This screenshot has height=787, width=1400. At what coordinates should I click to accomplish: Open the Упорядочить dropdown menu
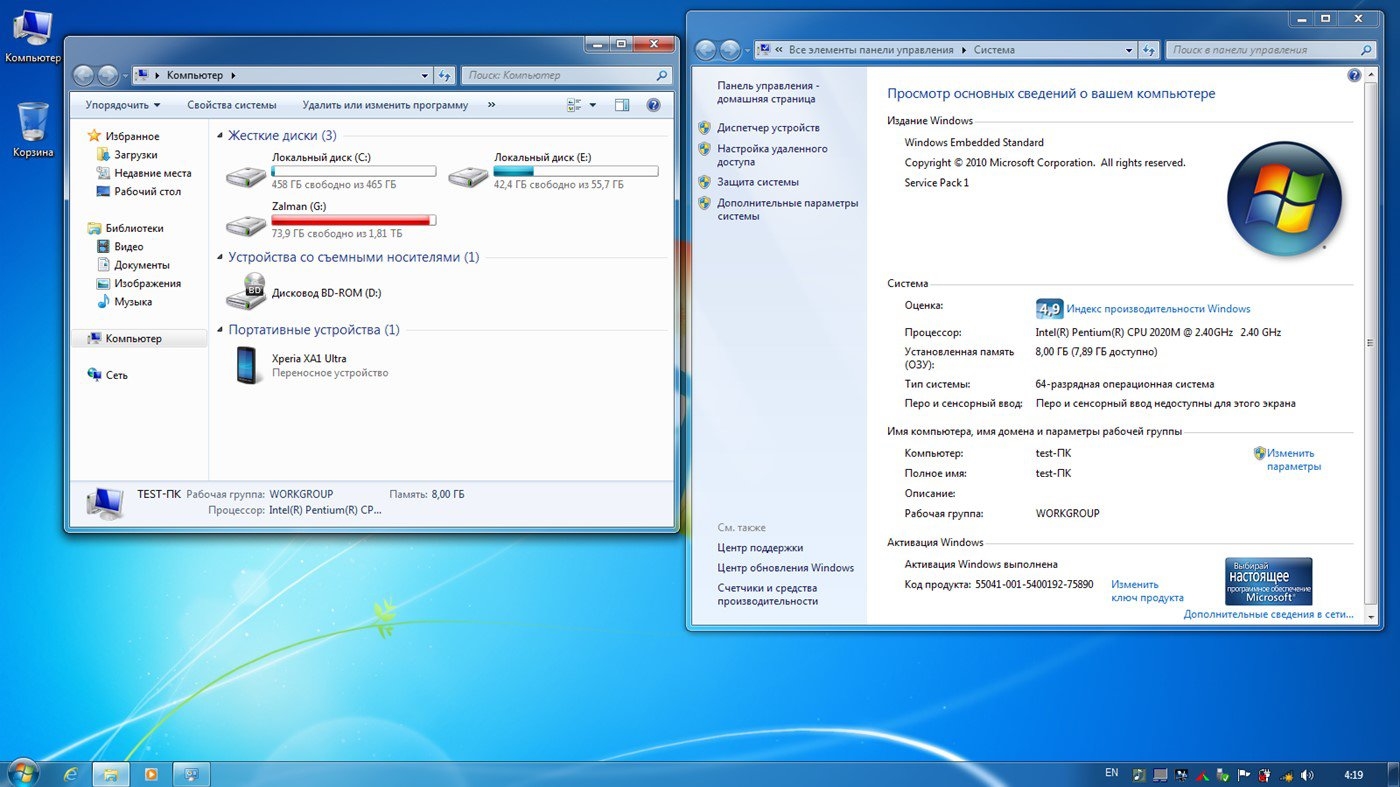pyautogui.click(x=123, y=105)
